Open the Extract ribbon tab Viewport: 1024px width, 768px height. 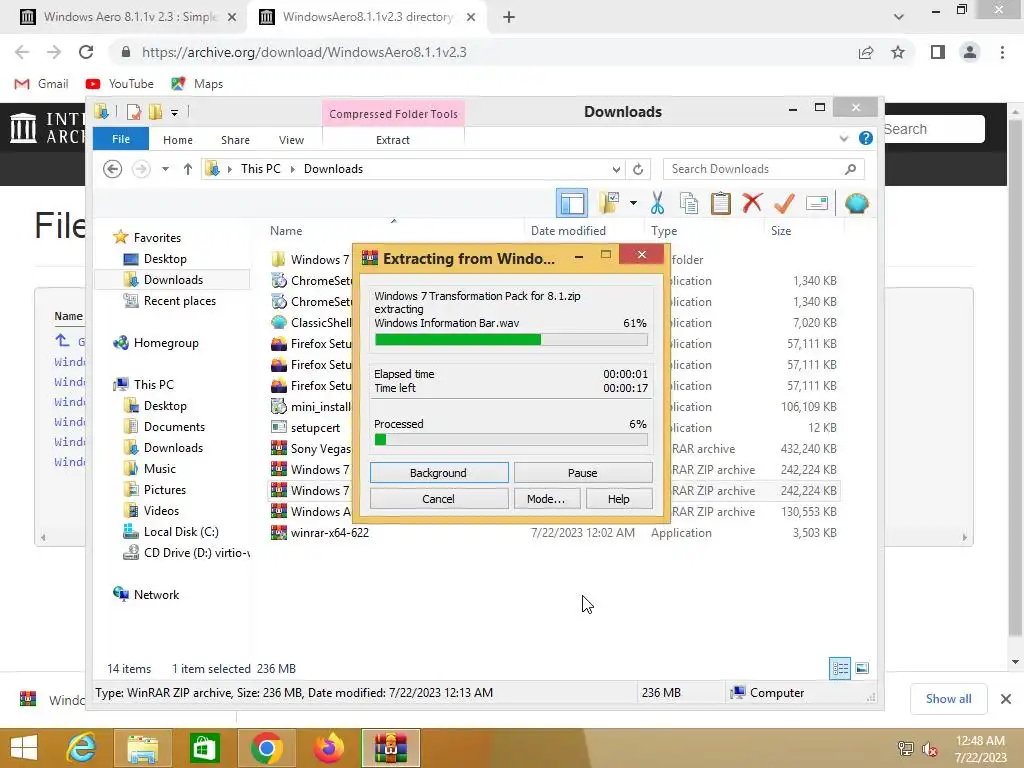392,140
